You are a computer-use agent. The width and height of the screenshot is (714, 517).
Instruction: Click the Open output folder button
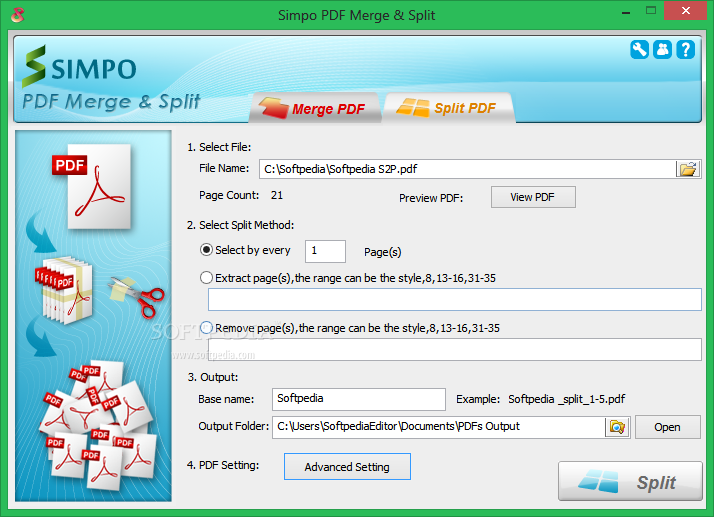pyautogui.click(x=668, y=427)
